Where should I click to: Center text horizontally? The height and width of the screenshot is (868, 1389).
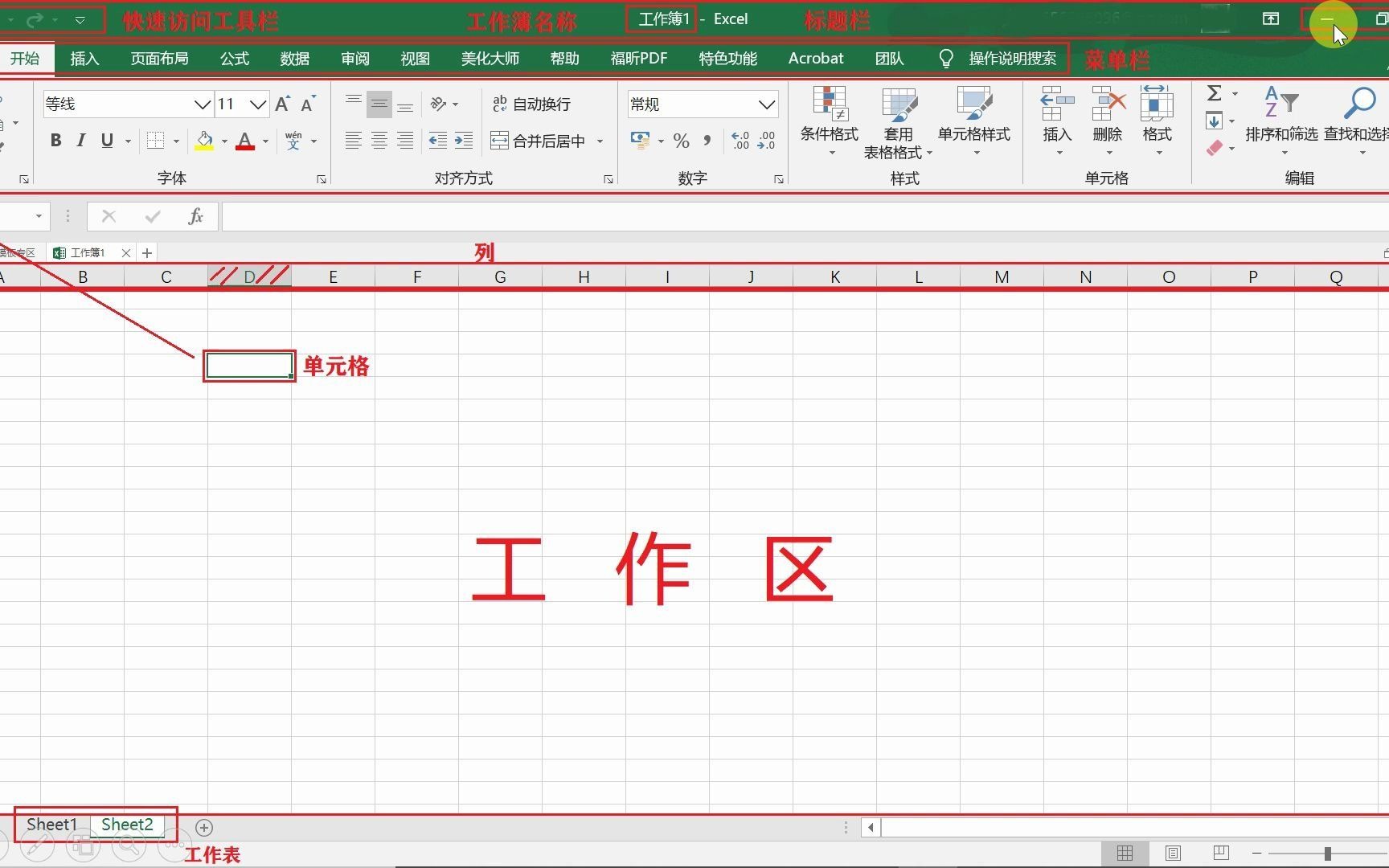pos(379,141)
